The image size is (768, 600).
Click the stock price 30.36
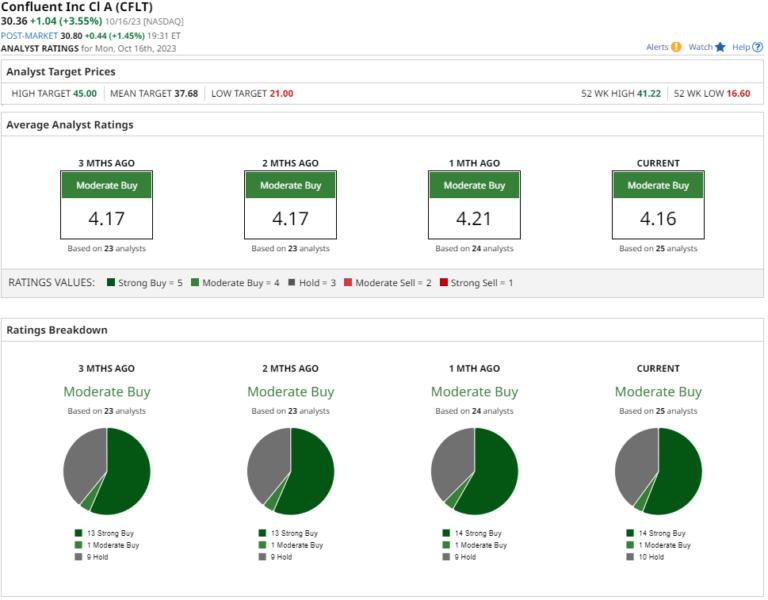point(14,21)
